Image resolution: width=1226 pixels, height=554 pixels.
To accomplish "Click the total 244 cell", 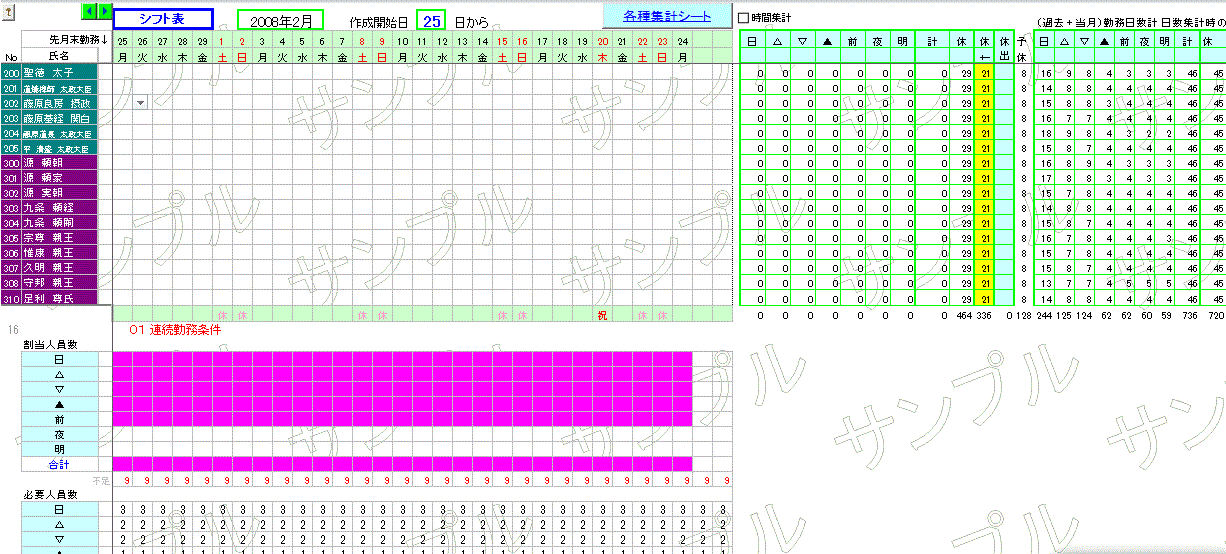I will tap(1045, 316).
